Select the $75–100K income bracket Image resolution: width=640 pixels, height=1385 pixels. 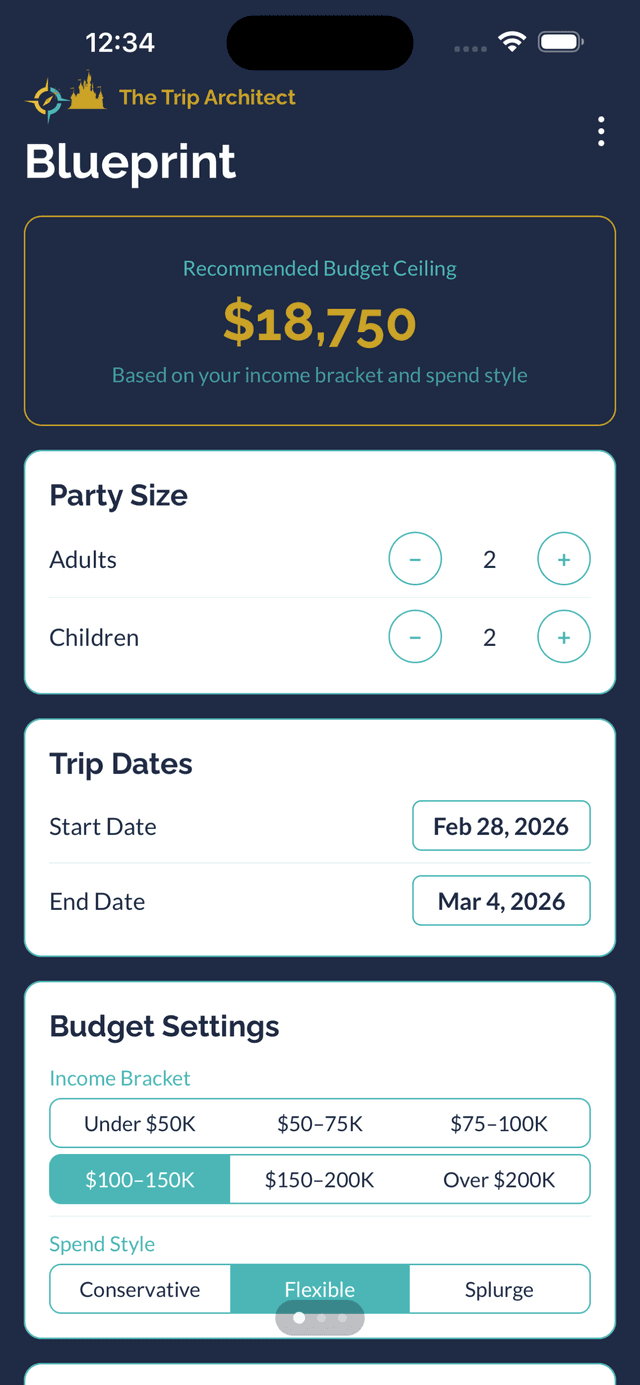pyautogui.click(x=500, y=1123)
